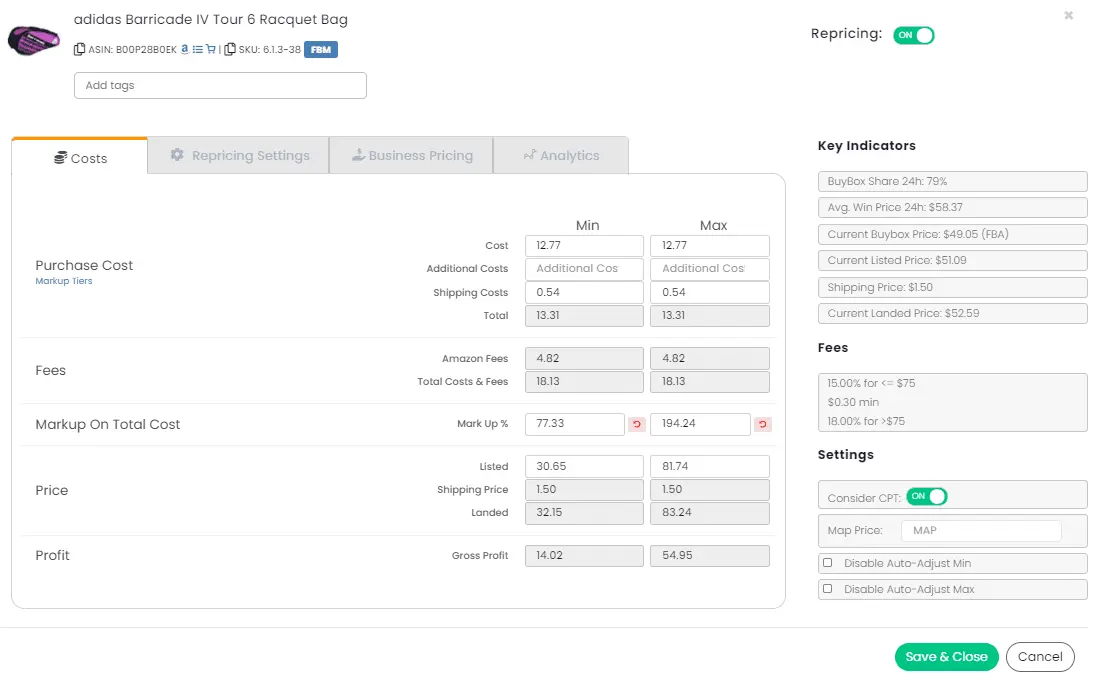Image resolution: width=1097 pixels, height=678 pixels.
Task: Copy the ASIN with the copy icon
Action: (x=80, y=49)
